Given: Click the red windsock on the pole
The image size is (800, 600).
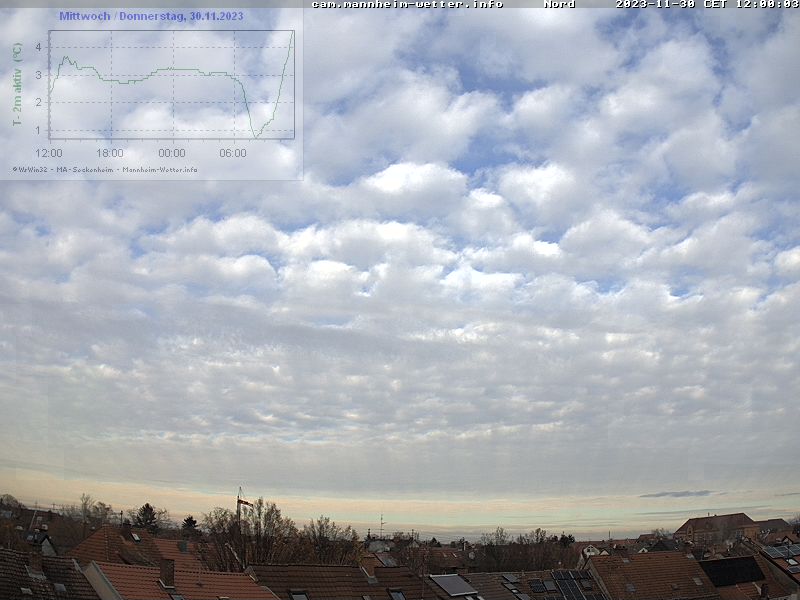Looking at the screenshot, I should [243, 502].
